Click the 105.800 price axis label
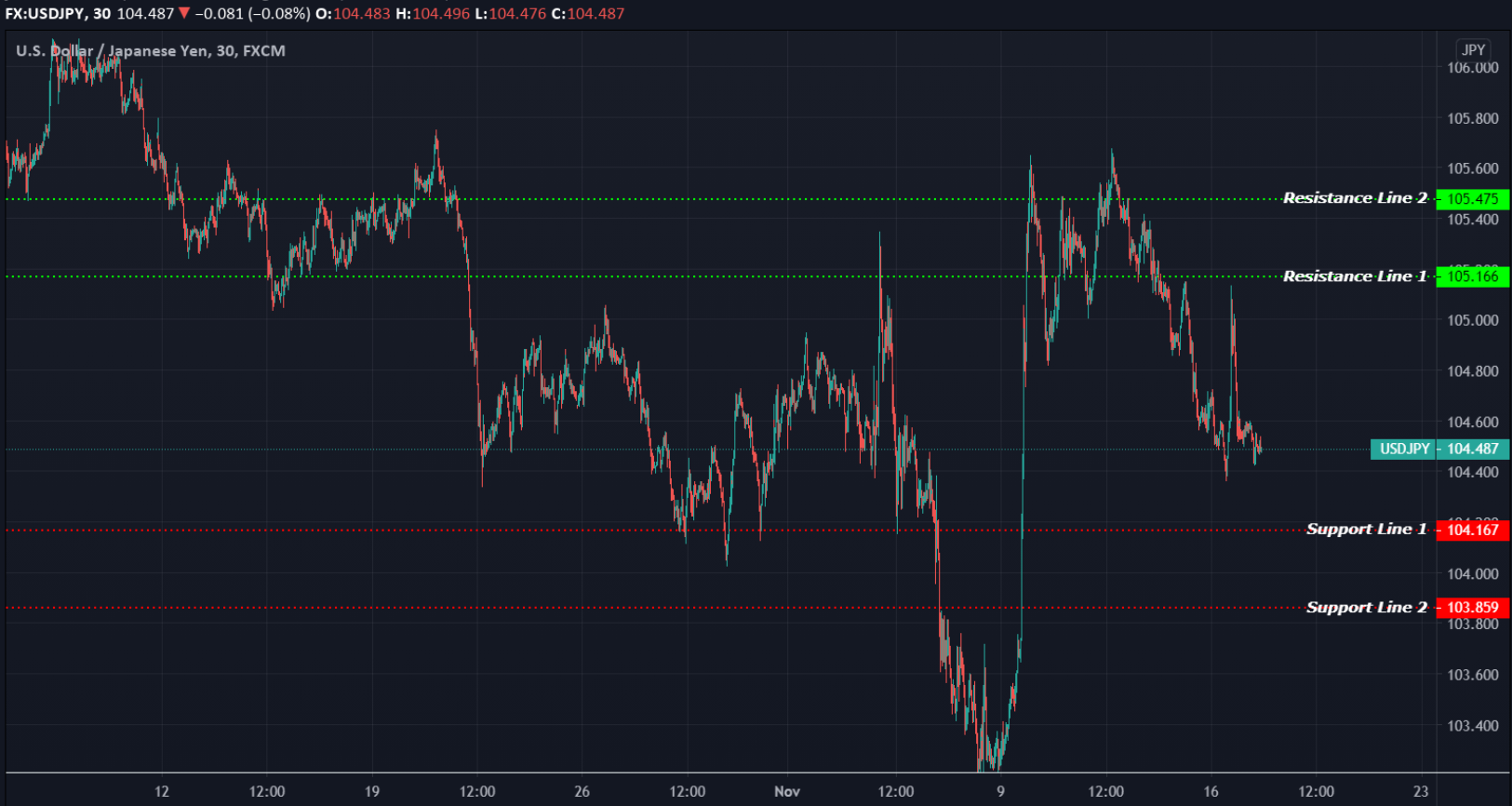1512x806 pixels. (x=1473, y=119)
